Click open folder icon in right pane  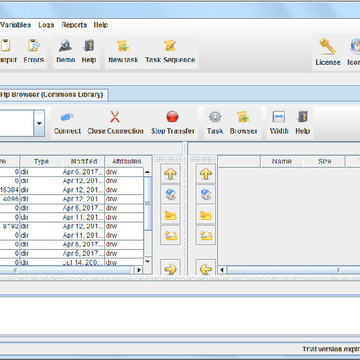click(206, 236)
